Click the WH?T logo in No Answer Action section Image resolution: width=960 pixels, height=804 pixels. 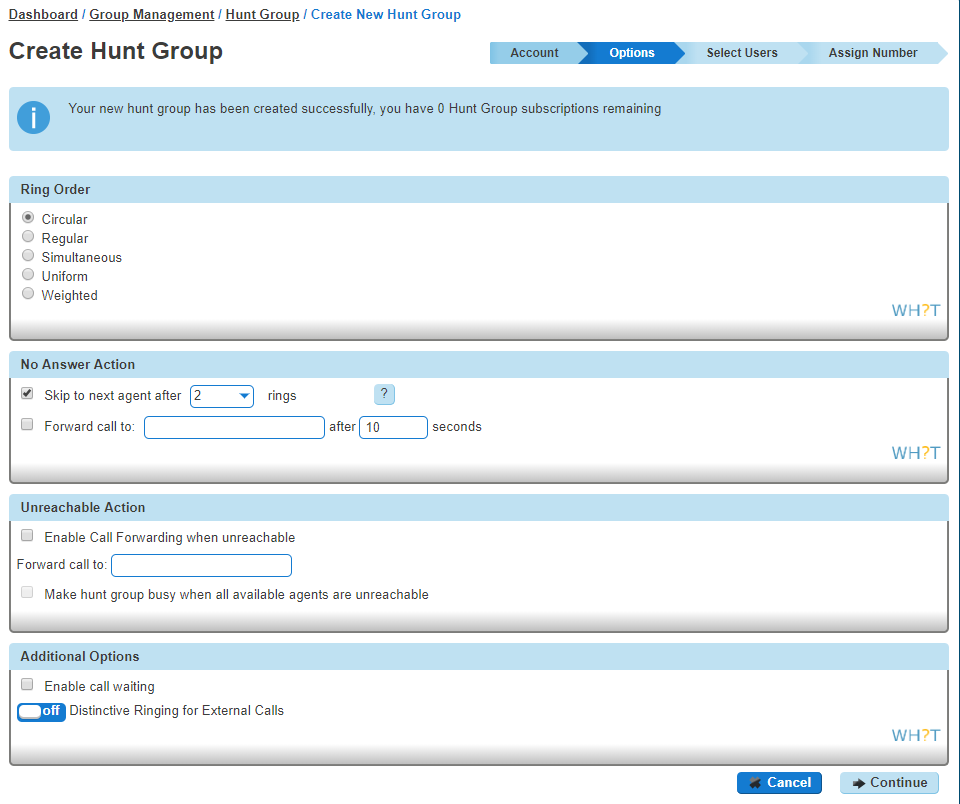[915, 452]
